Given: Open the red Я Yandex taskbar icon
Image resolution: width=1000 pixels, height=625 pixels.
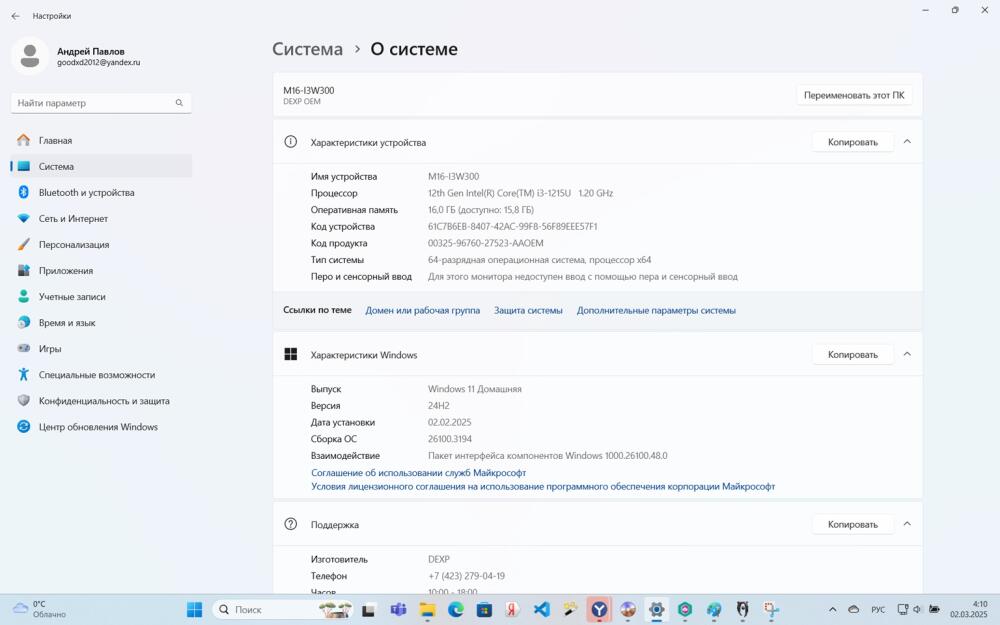Looking at the screenshot, I should pyautogui.click(x=512, y=610).
